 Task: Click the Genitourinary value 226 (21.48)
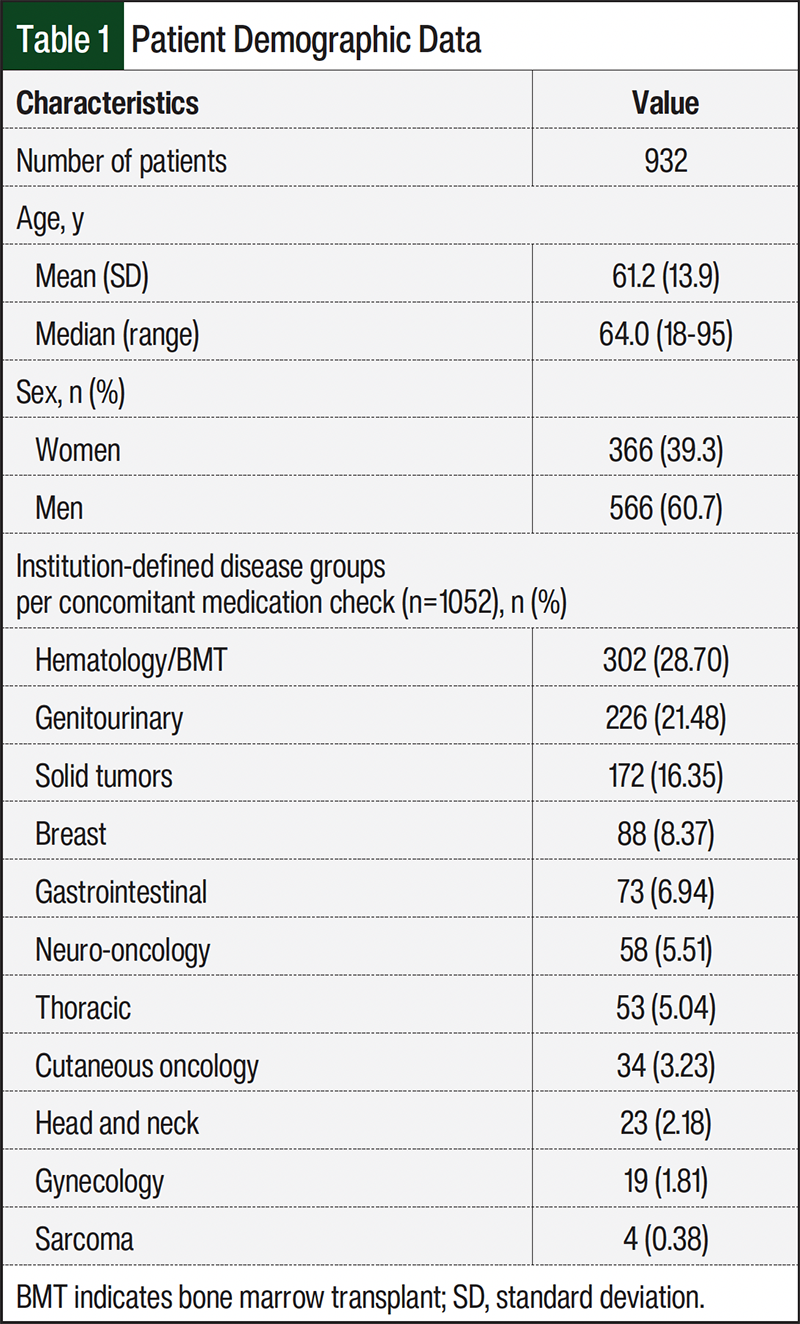point(665,718)
